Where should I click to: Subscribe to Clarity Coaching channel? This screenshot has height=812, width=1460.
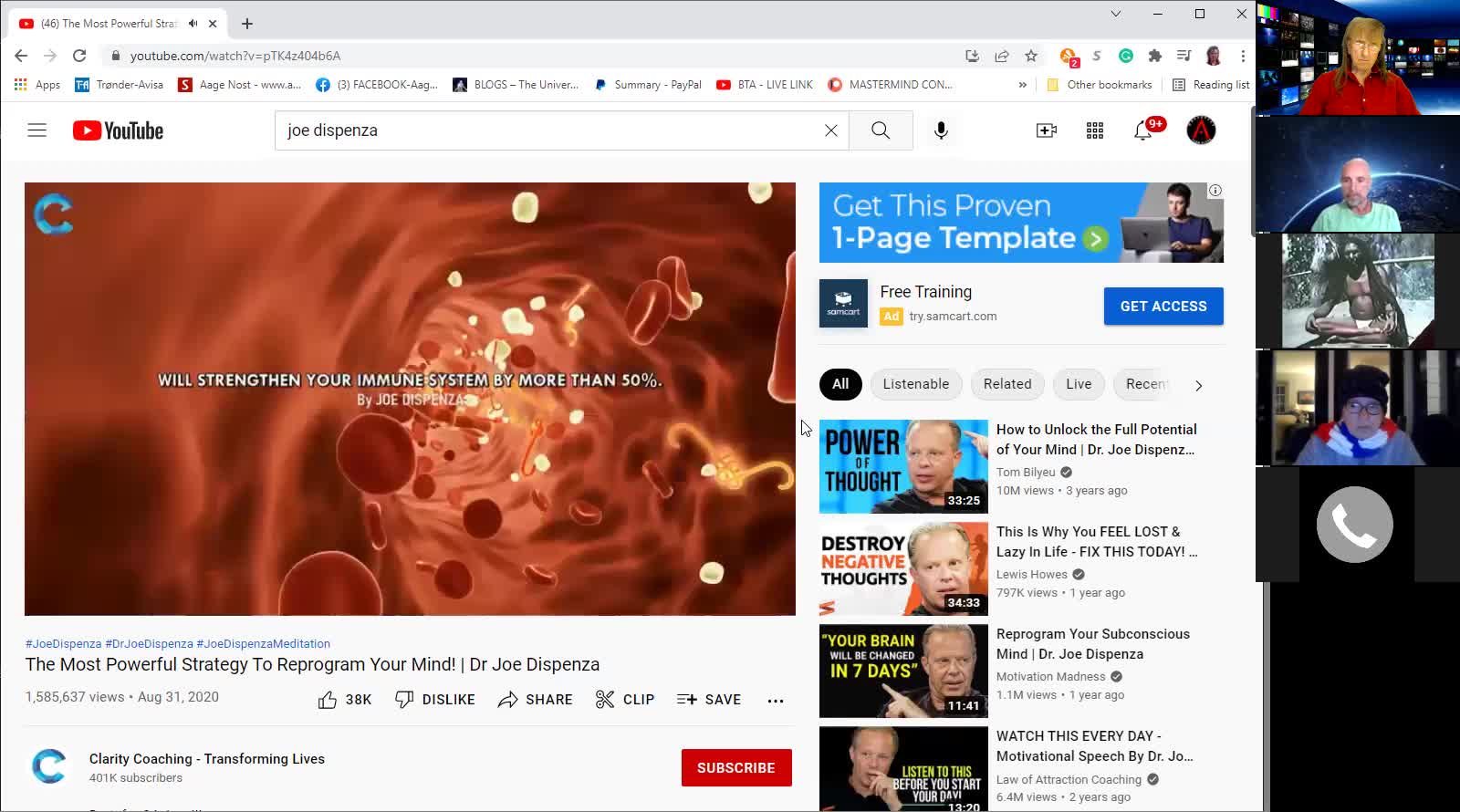(x=736, y=768)
